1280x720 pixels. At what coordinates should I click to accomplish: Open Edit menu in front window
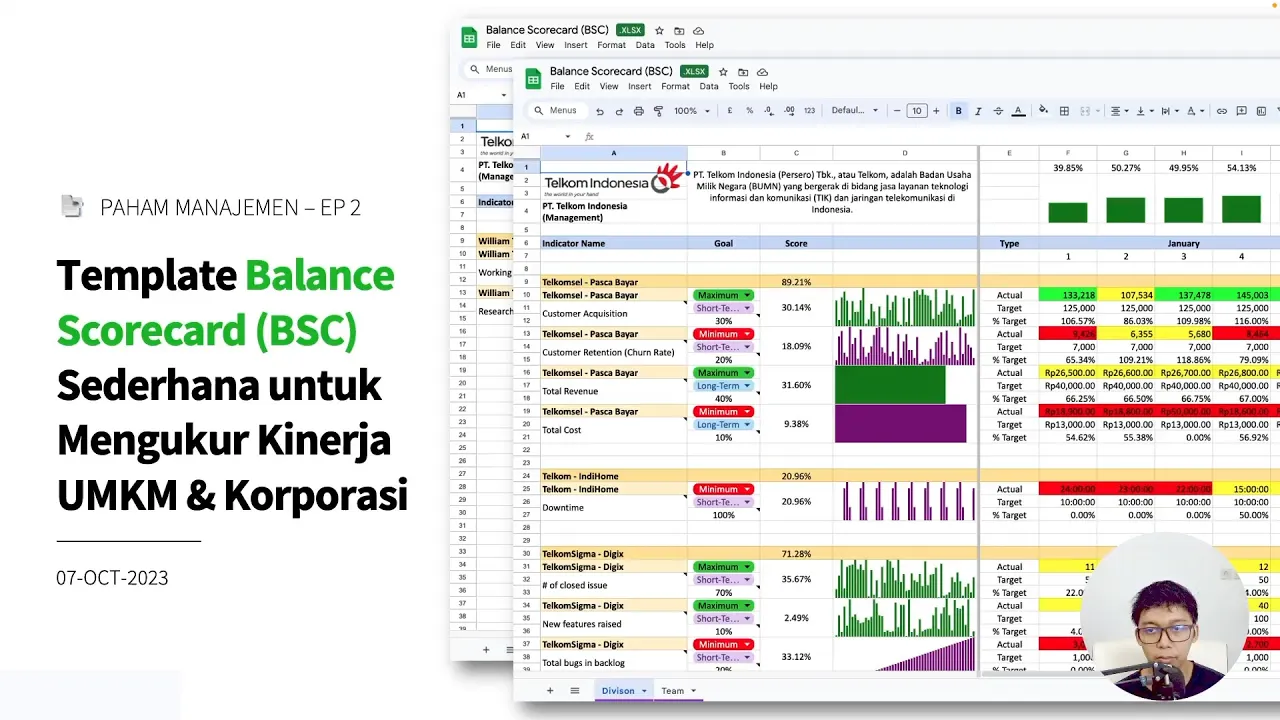(582, 87)
